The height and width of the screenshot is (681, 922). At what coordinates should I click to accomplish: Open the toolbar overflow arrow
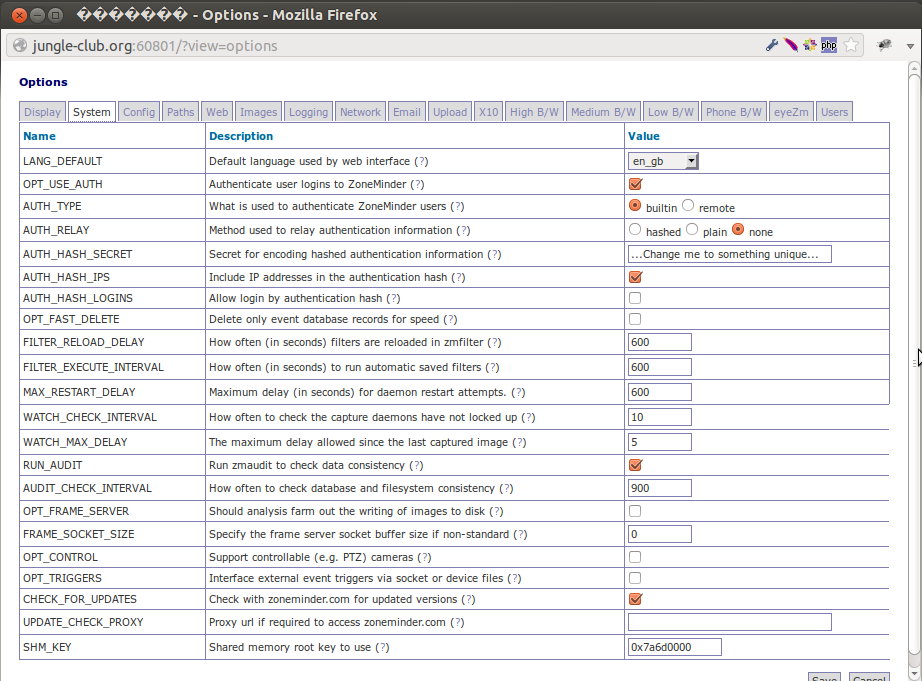910,46
